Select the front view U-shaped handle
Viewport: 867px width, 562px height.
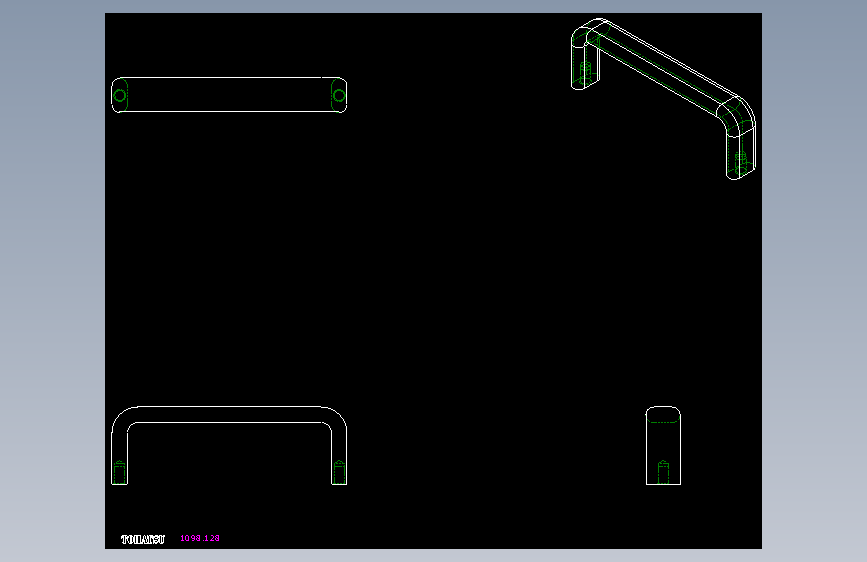[x=229, y=446]
